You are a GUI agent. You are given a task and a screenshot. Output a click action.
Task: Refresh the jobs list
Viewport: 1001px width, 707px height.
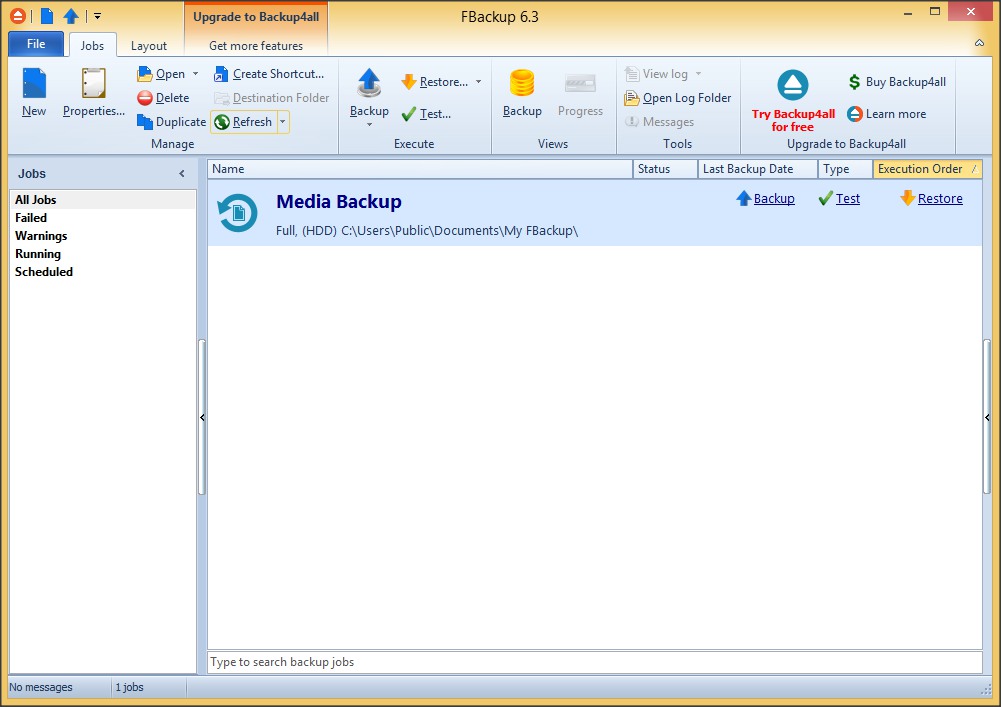click(244, 121)
